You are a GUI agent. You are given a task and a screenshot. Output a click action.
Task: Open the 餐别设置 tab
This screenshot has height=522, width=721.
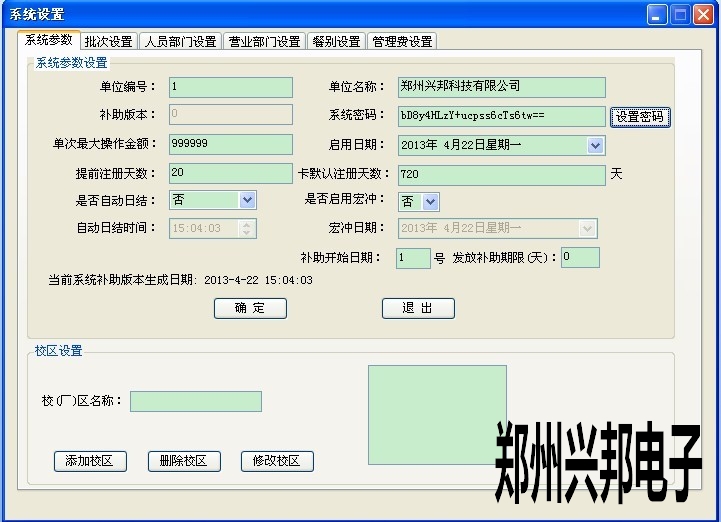click(336, 41)
